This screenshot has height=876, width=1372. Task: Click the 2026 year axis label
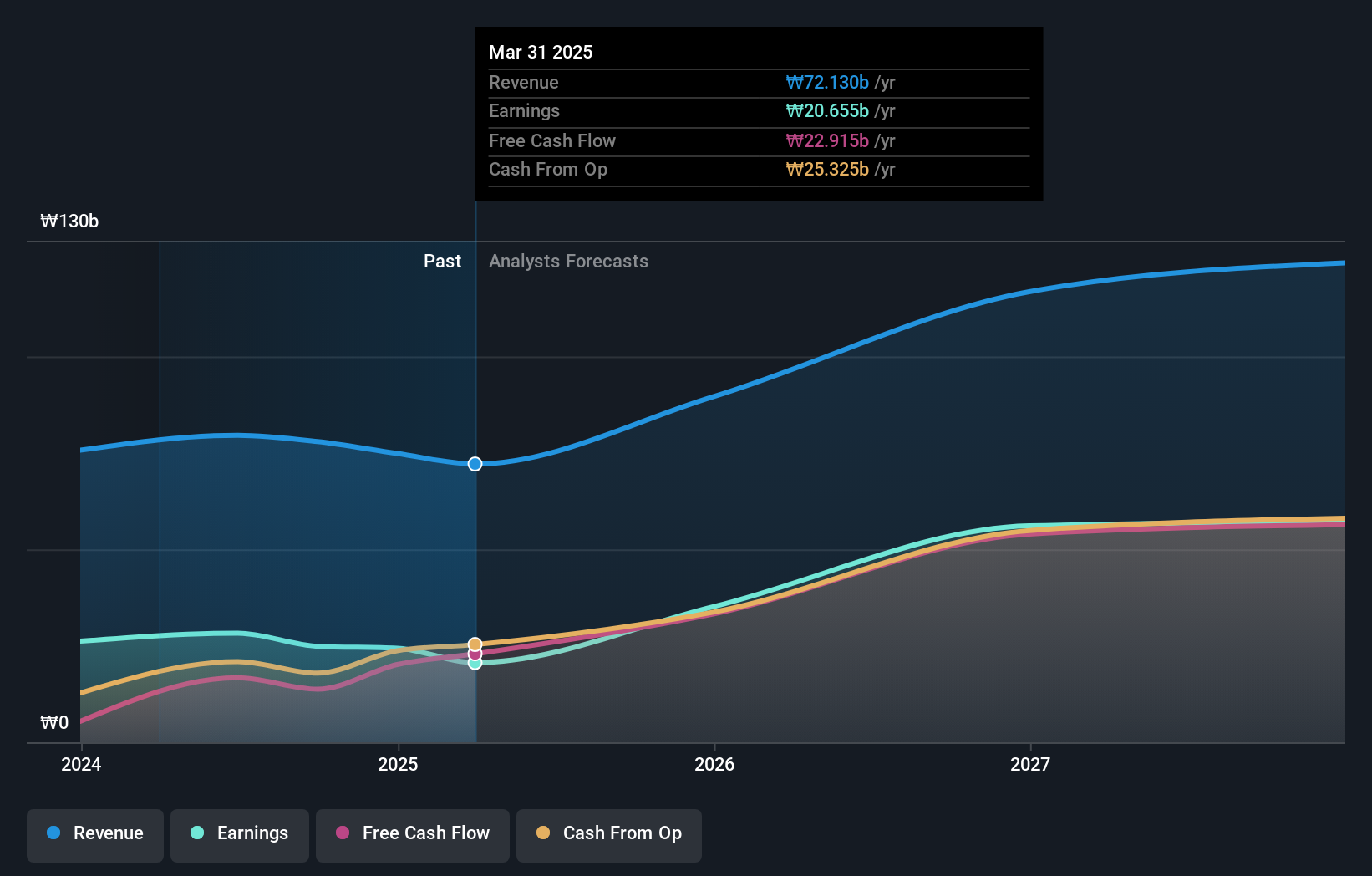tap(714, 764)
